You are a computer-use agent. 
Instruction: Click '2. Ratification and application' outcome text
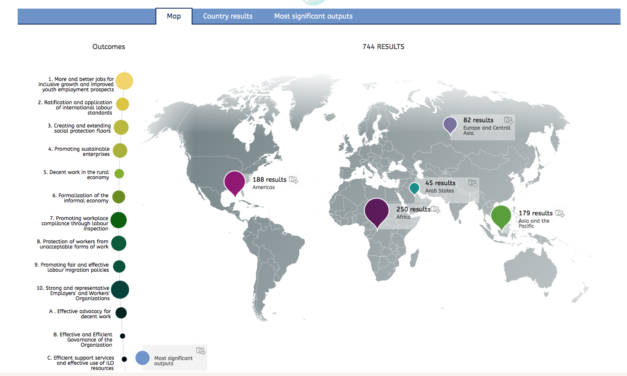75,107
